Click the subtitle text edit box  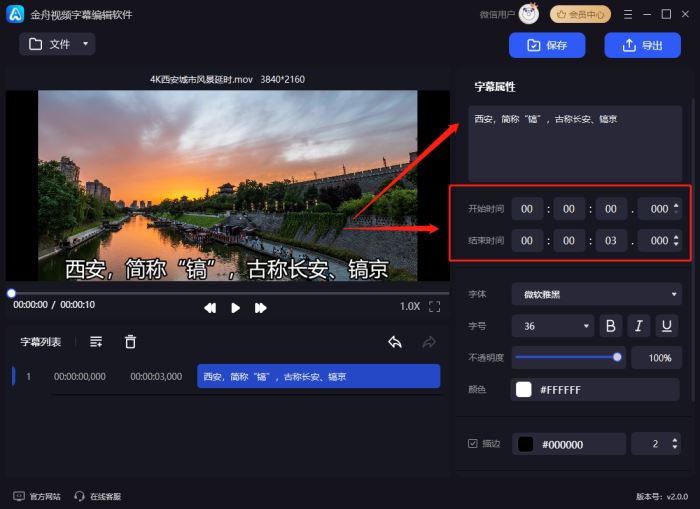coord(575,143)
